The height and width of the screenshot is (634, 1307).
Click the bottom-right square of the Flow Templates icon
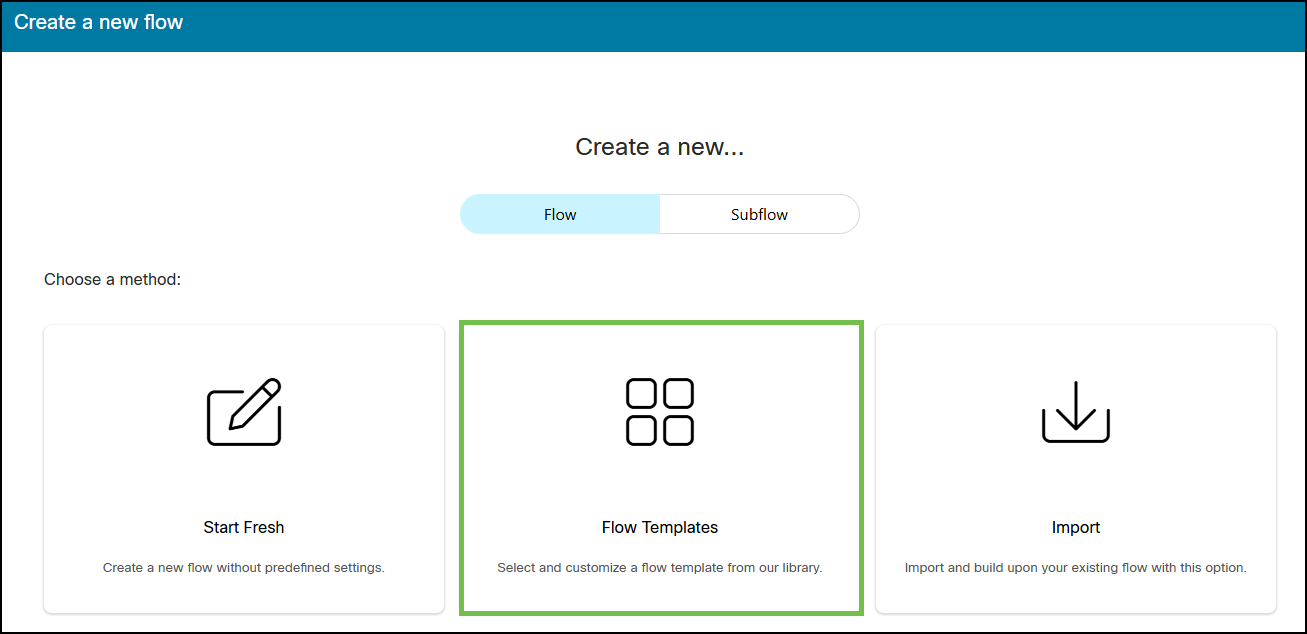679,430
